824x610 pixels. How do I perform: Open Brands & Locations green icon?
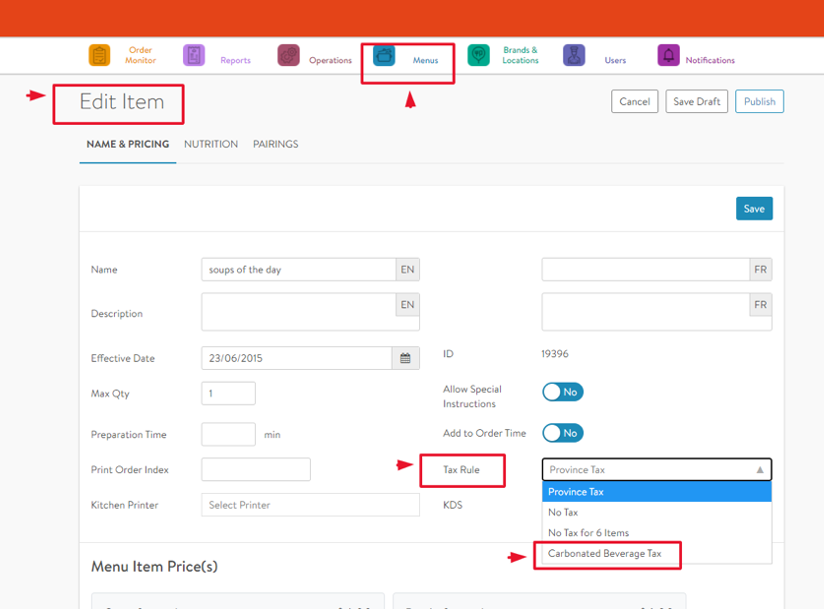pos(479,56)
